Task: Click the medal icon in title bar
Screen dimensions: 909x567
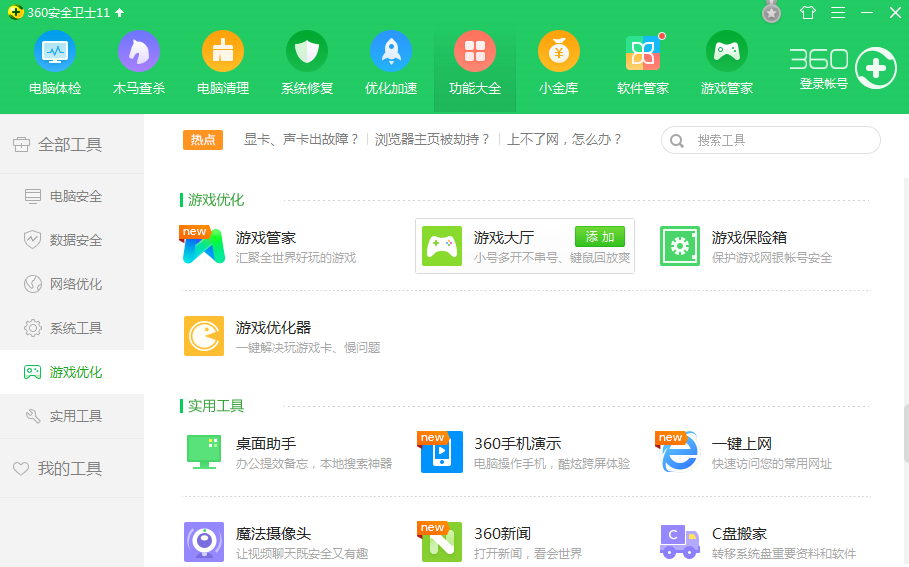Action: pyautogui.click(x=771, y=12)
